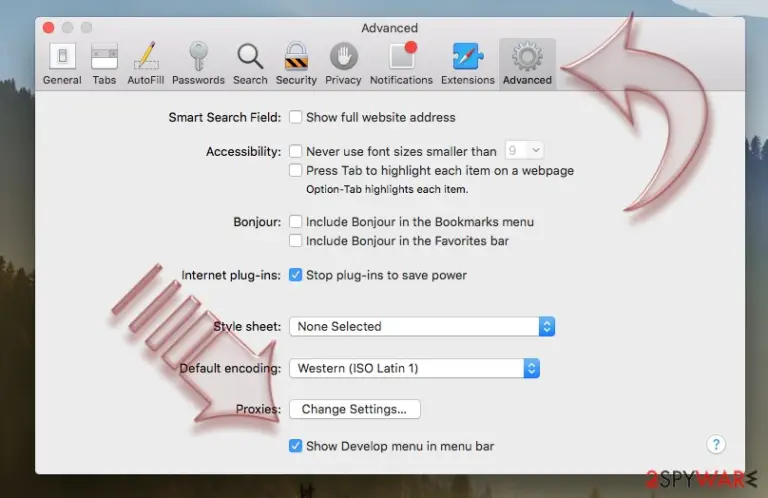The width and height of the screenshot is (768, 498).
Task: Enable Show full website address
Action: pyautogui.click(x=295, y=117)
